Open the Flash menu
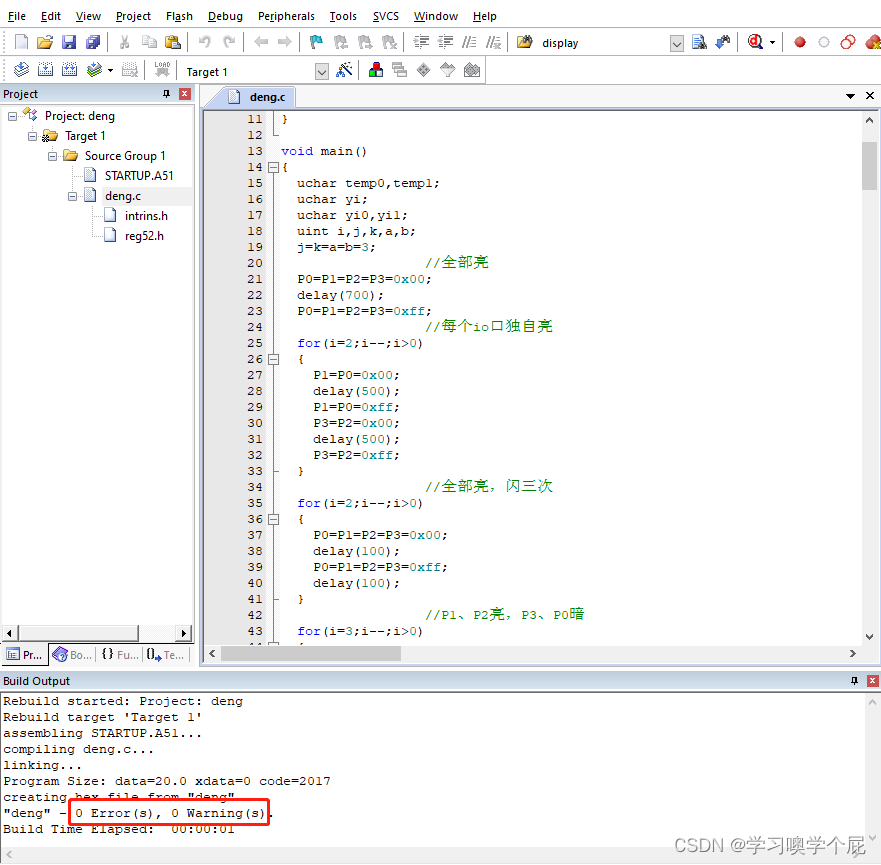 click(x=179, y=16)
